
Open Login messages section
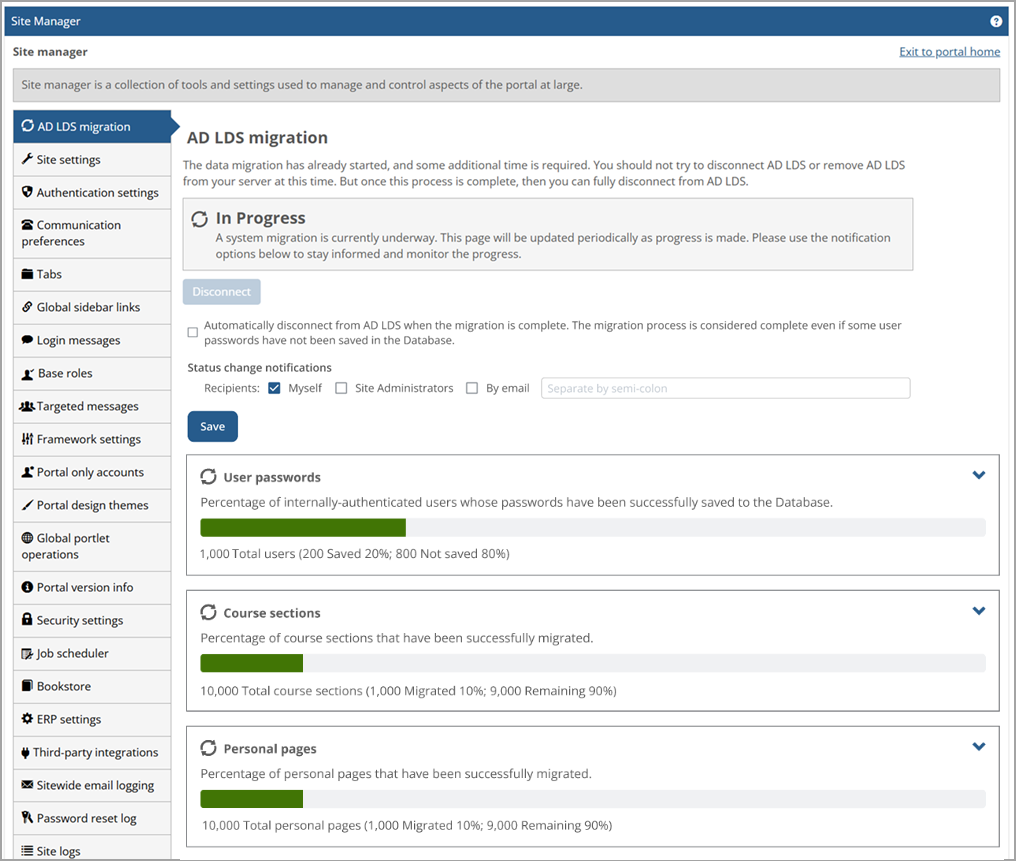pos(92,340)
